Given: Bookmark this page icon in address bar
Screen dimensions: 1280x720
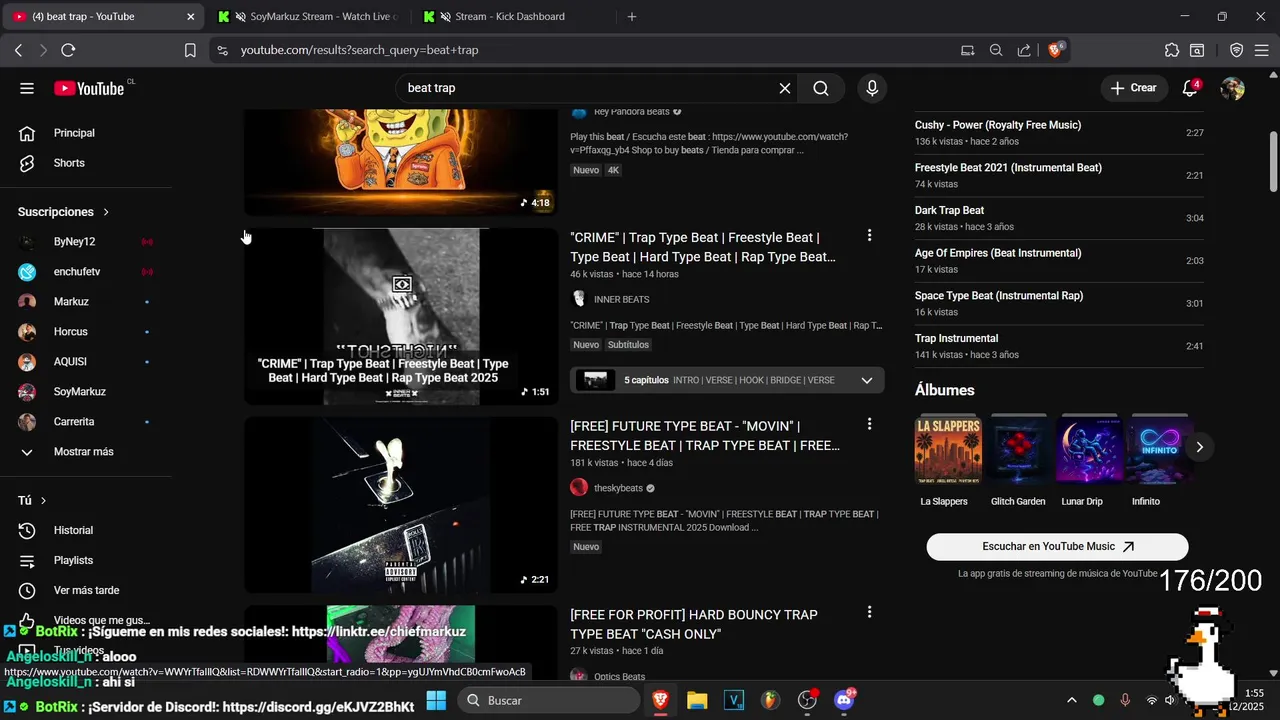Looking at the screenshot, I should [x=190, y=50].
